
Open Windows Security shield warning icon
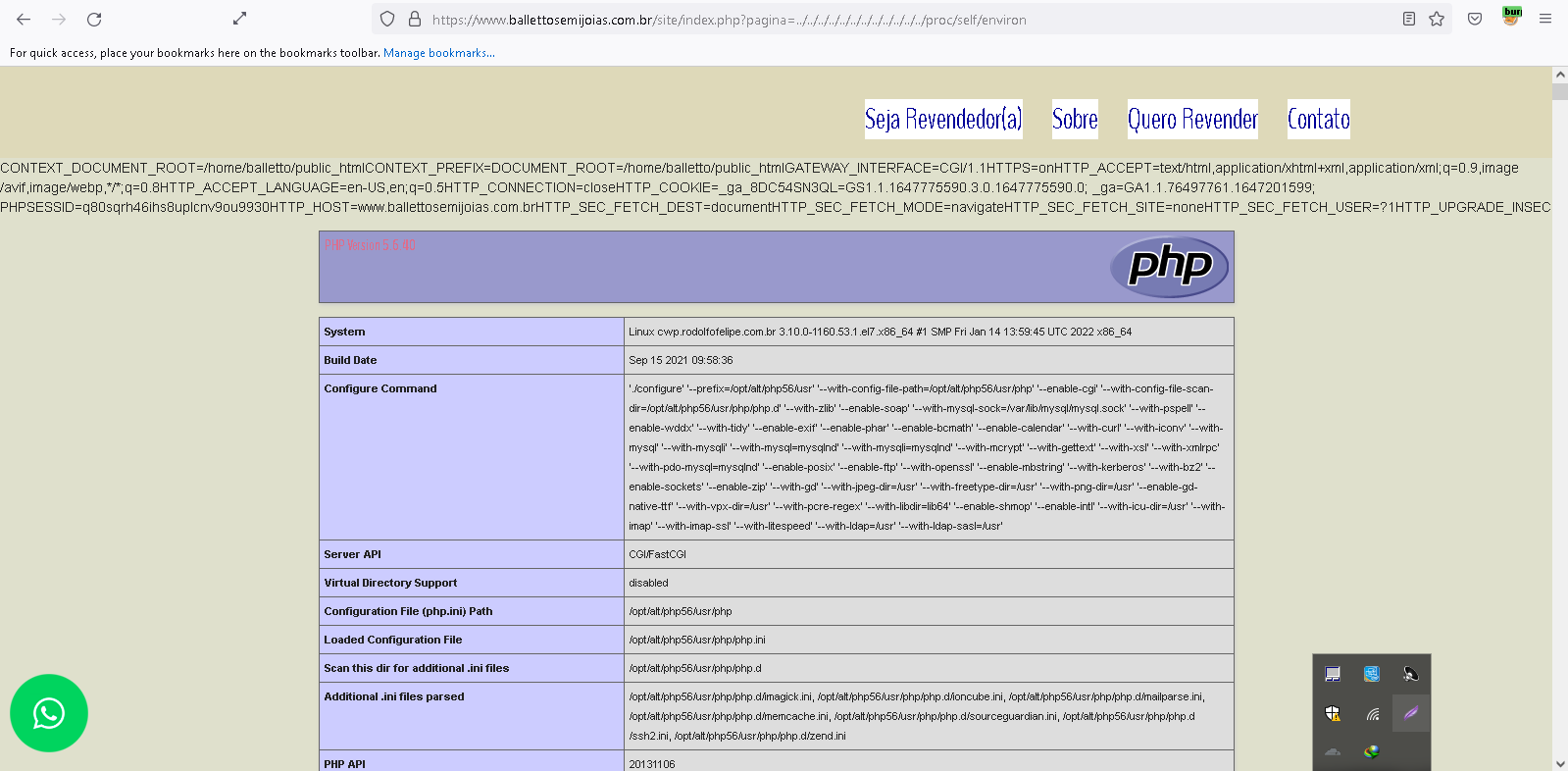pos(1333,713)
